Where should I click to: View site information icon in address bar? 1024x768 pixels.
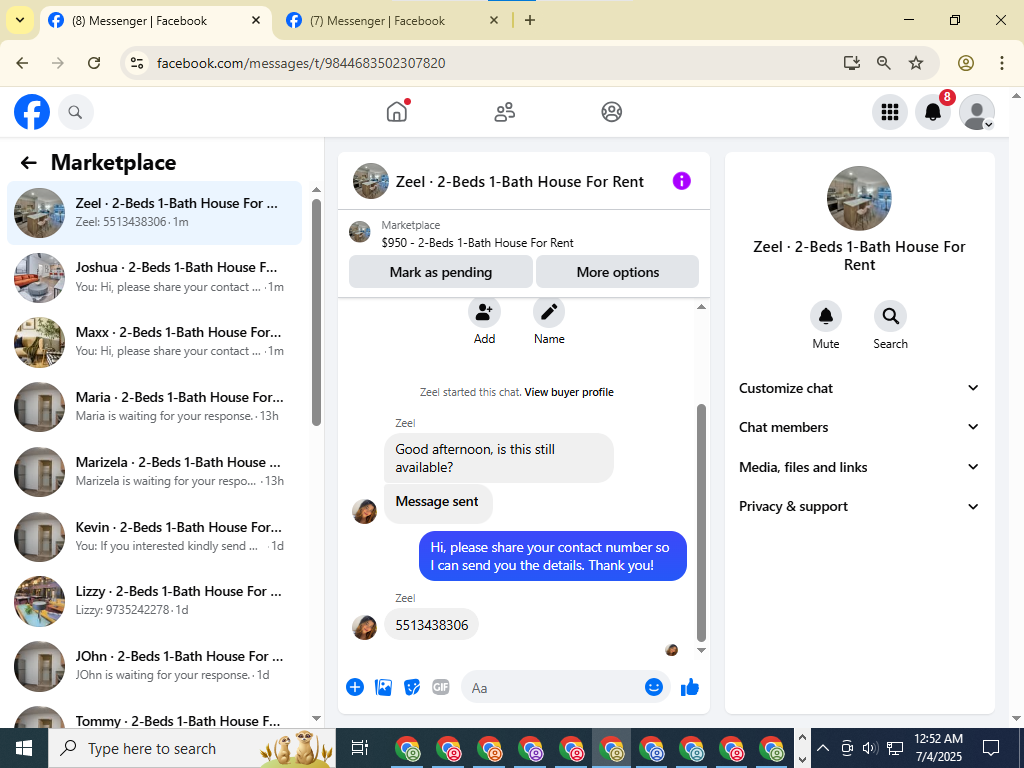(136, 63)
